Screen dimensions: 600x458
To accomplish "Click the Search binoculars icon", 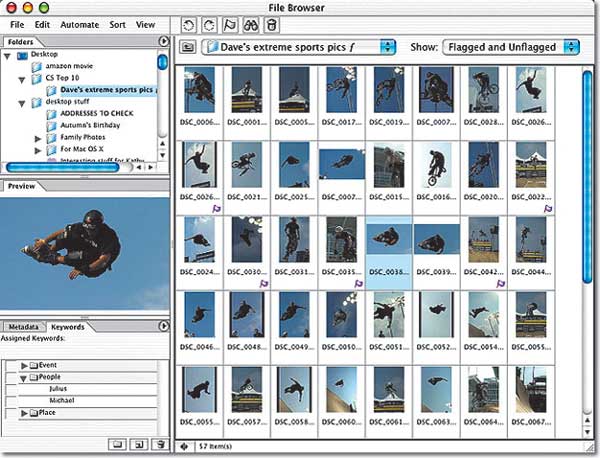I will (x=251, y=25).
